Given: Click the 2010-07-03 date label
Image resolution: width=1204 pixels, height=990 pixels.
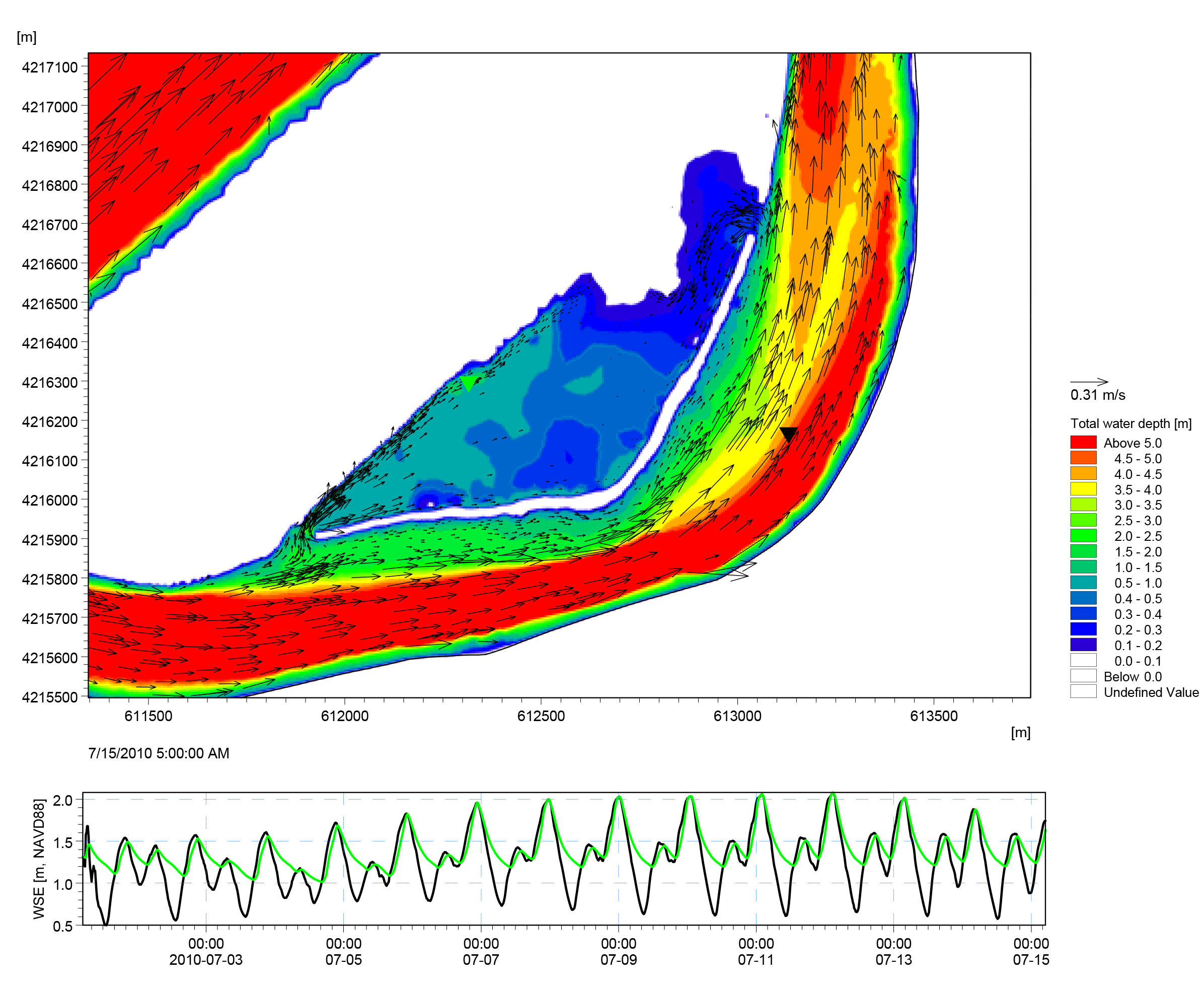Looking at the screenshot, I should click(206, 960).
